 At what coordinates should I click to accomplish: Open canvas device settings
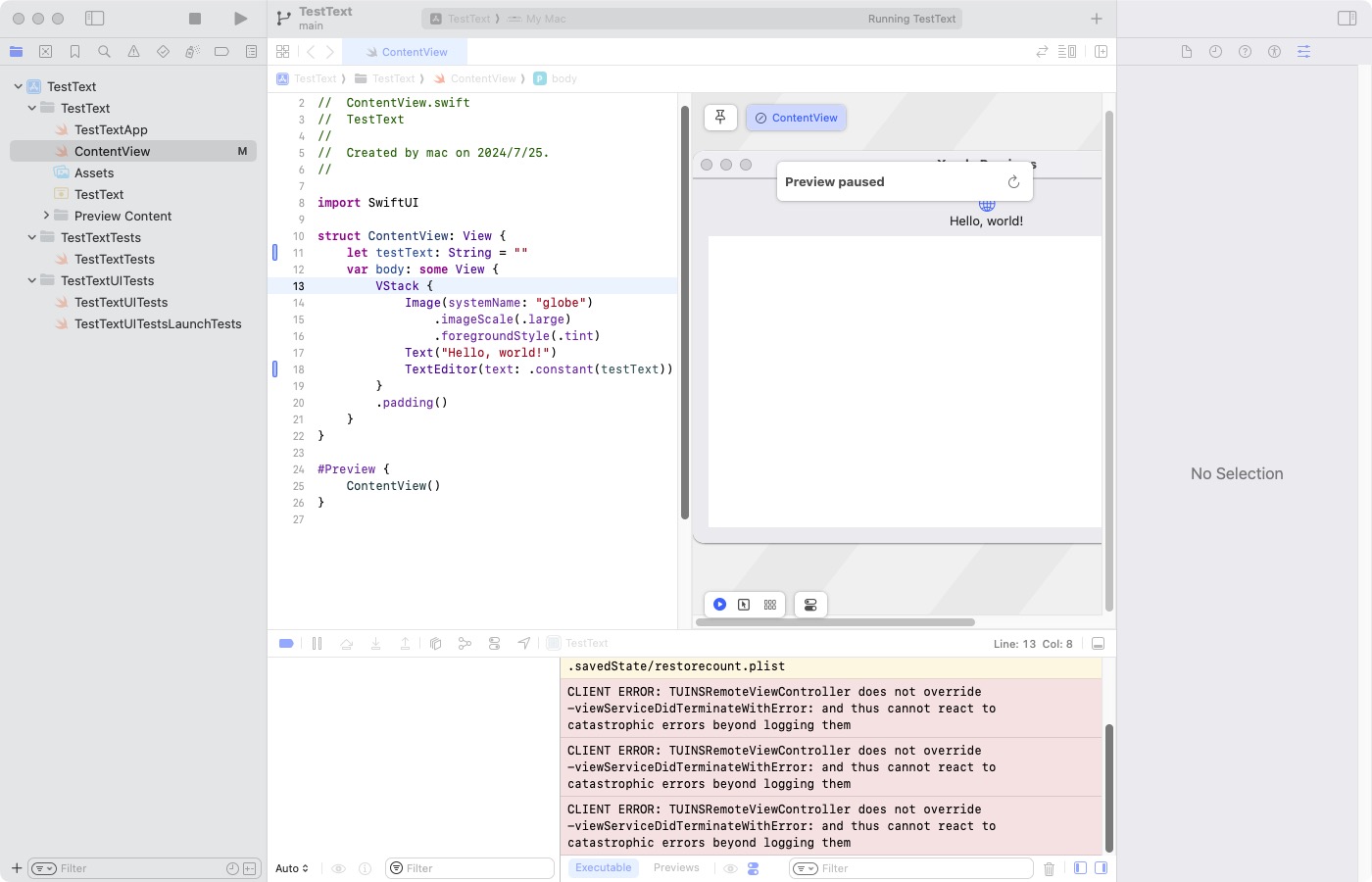click(810, 605)
